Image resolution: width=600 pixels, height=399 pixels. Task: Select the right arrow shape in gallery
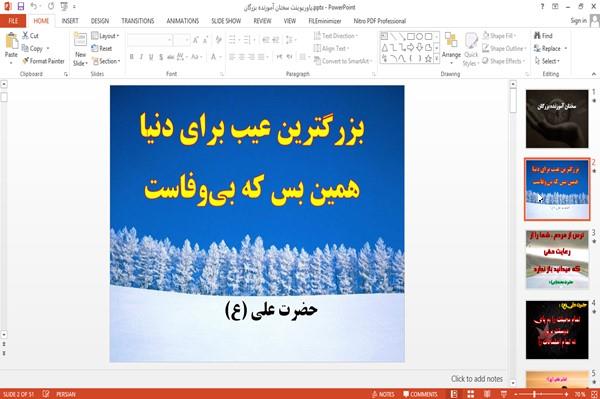[x=411, y=47]
